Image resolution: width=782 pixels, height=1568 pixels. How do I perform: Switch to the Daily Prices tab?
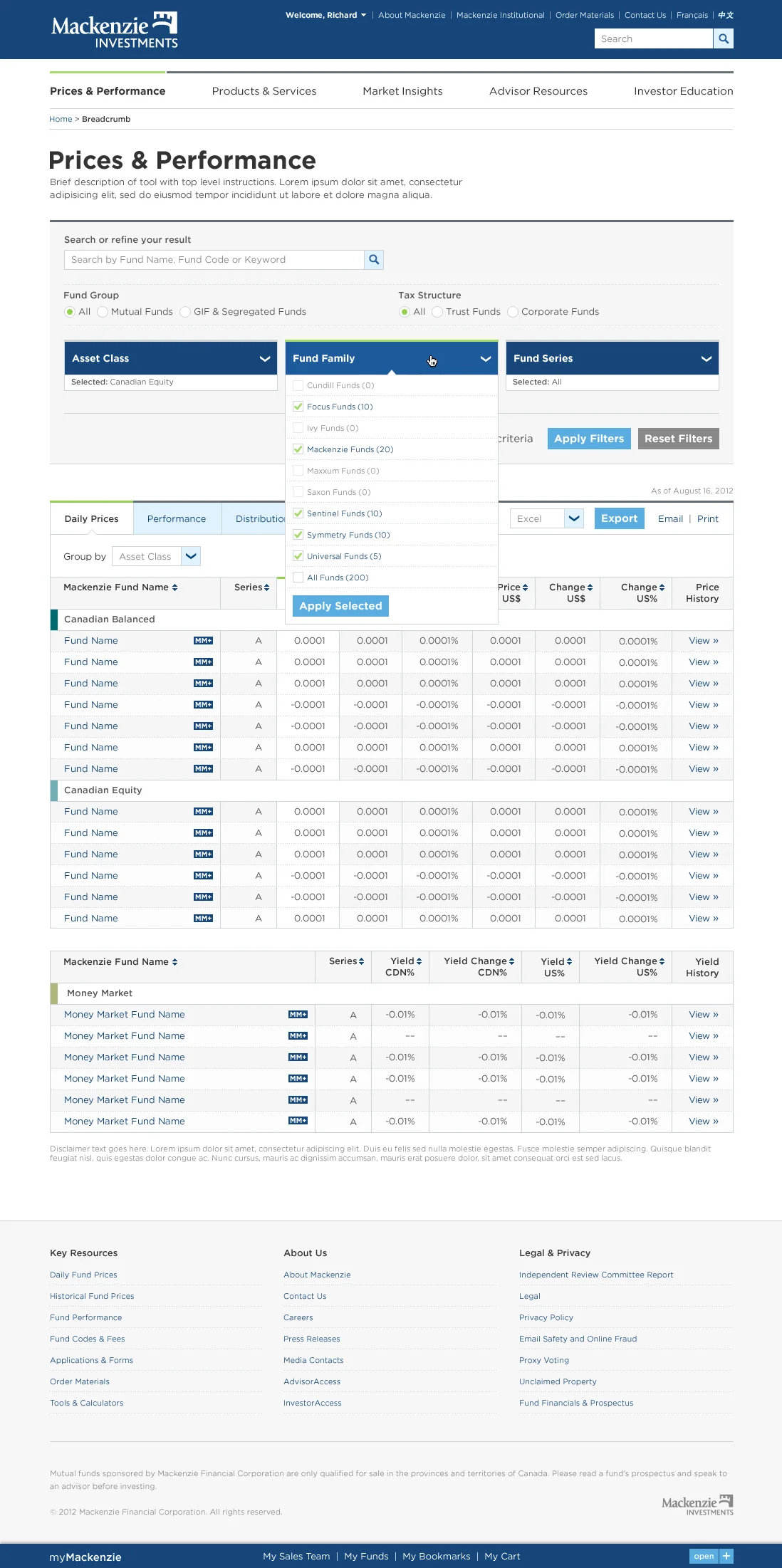92,519
